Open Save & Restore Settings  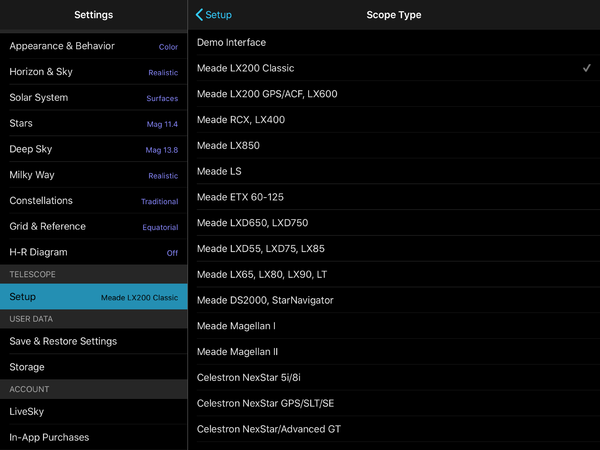pyautogui.click(x=94, y=341)
